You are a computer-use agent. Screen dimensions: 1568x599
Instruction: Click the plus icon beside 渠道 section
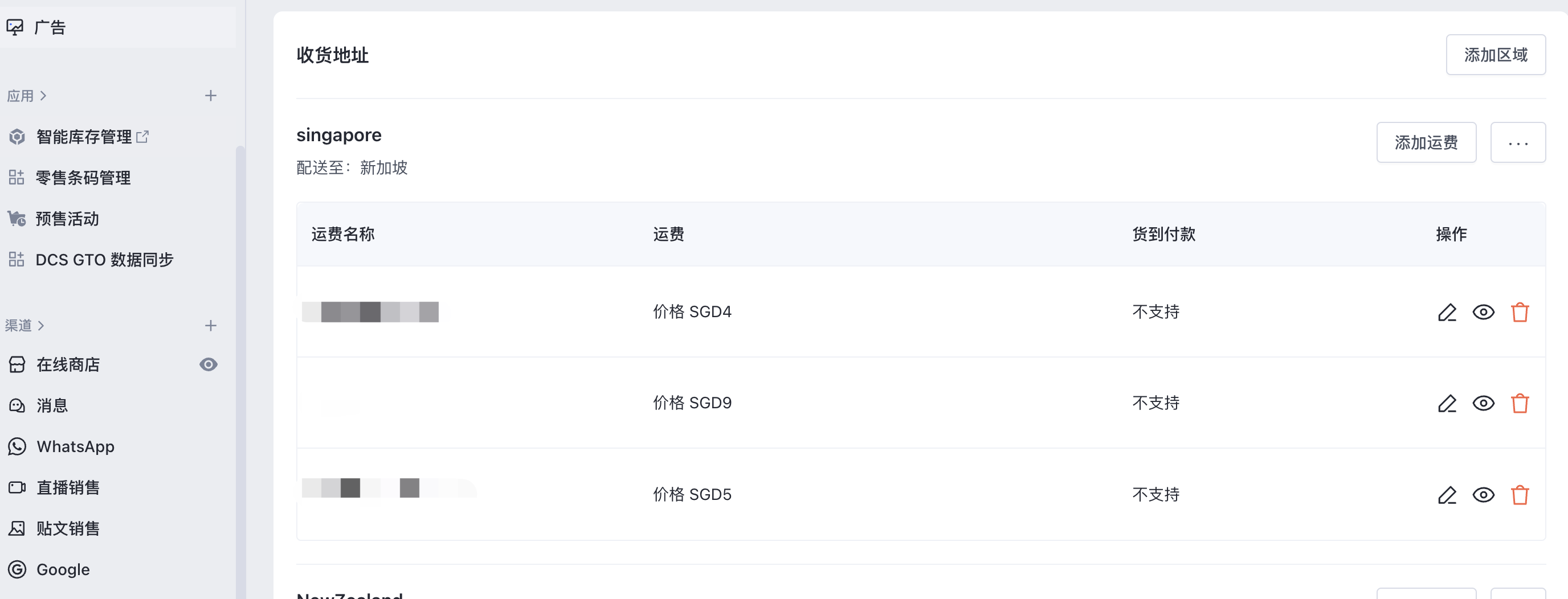click(211, 326)
